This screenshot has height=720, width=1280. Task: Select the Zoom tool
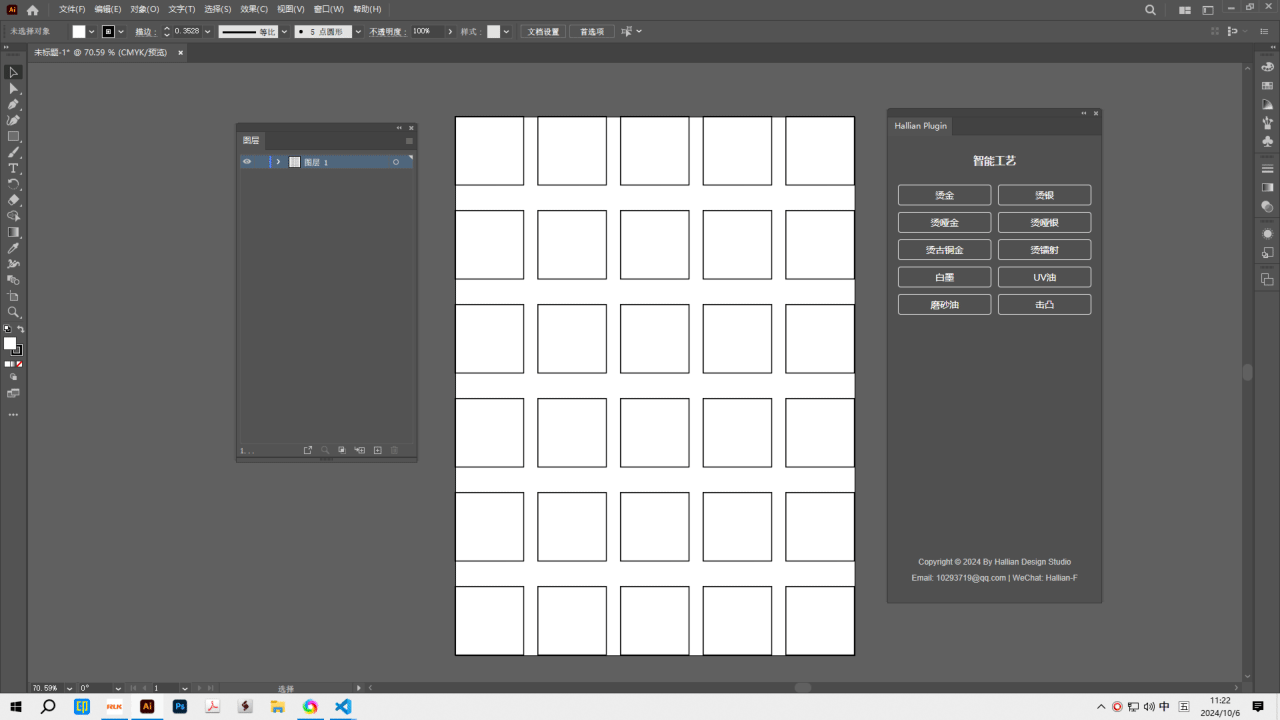pyautogui.click(x=14, y=312)
